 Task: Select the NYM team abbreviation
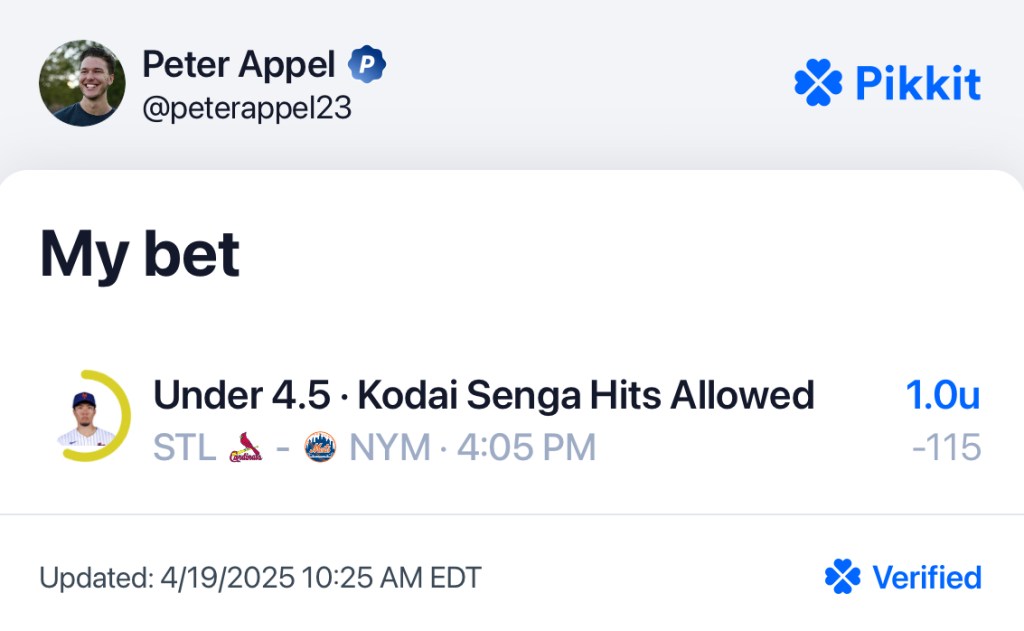coord(390,447)
